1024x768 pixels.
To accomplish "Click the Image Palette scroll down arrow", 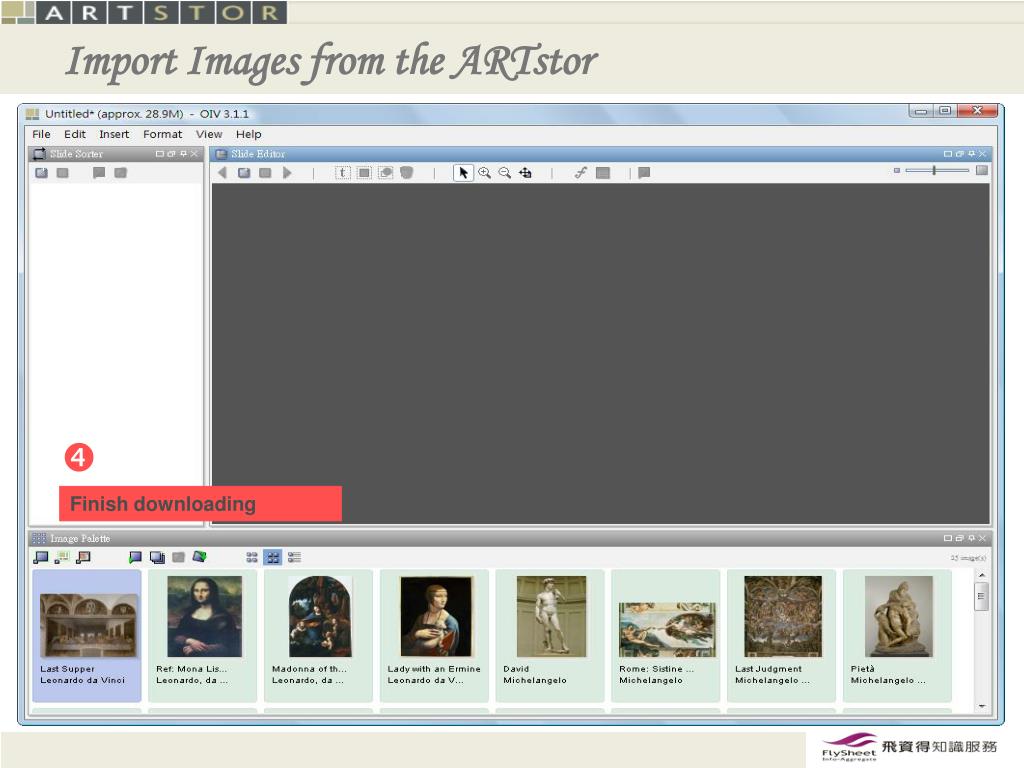I will point(982,707).
